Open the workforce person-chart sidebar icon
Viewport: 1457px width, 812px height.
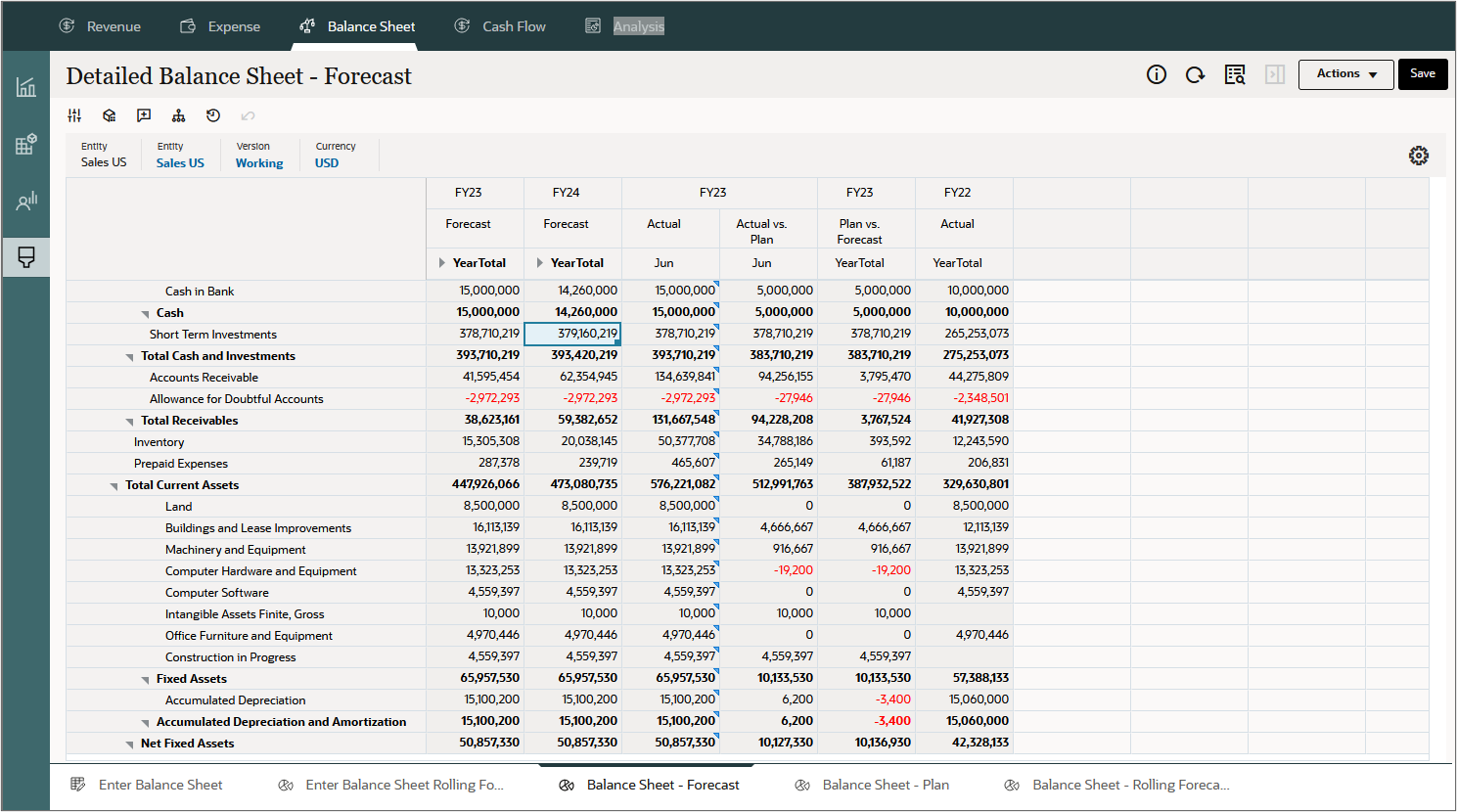click(x=25, y=202)
